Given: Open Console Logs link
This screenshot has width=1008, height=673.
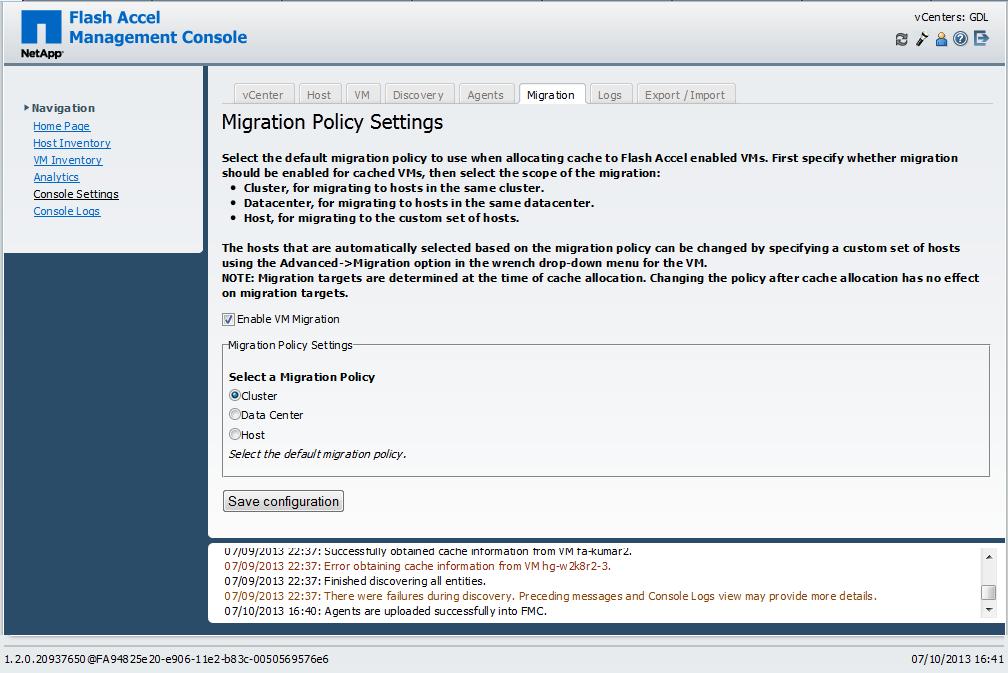Looking at the screenshot, I should click(x=67, y=211).
